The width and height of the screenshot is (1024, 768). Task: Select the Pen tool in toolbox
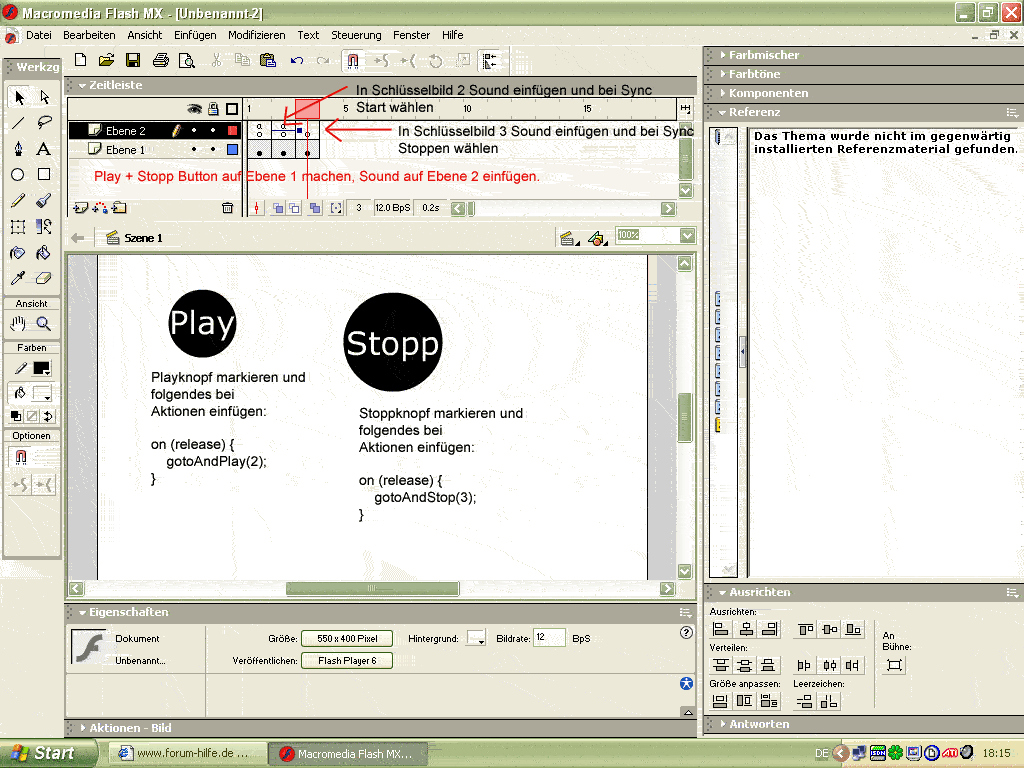18,149
